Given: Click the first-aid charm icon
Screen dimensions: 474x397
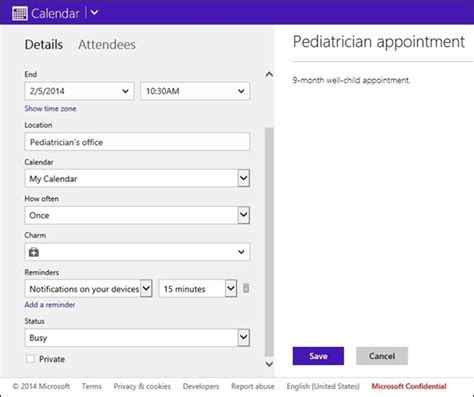Looking at the screenshot, I should [x=34, y=252].
